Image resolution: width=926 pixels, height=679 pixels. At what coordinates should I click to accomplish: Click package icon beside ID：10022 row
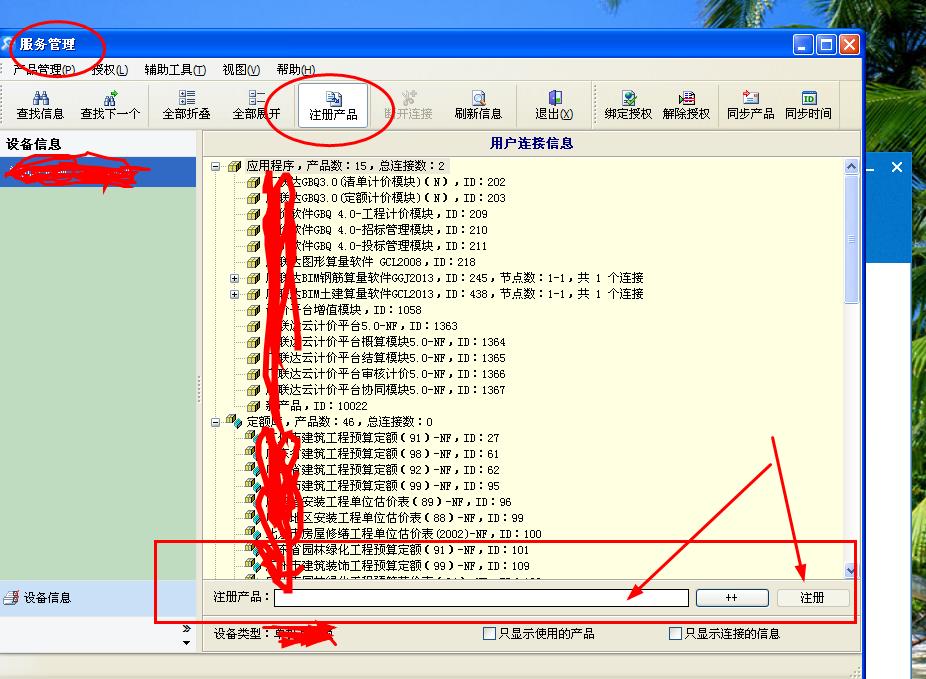253,406
